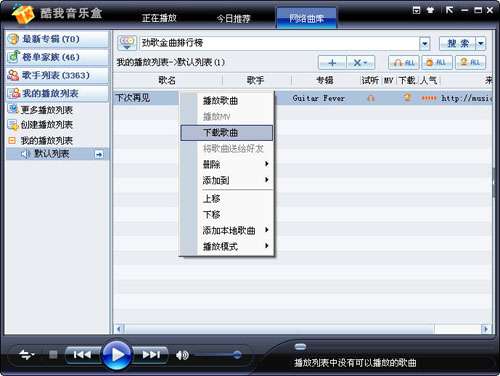Click the headphone listen-all button
The width and height of the screenshot is (500, 376).
point(404,62)
